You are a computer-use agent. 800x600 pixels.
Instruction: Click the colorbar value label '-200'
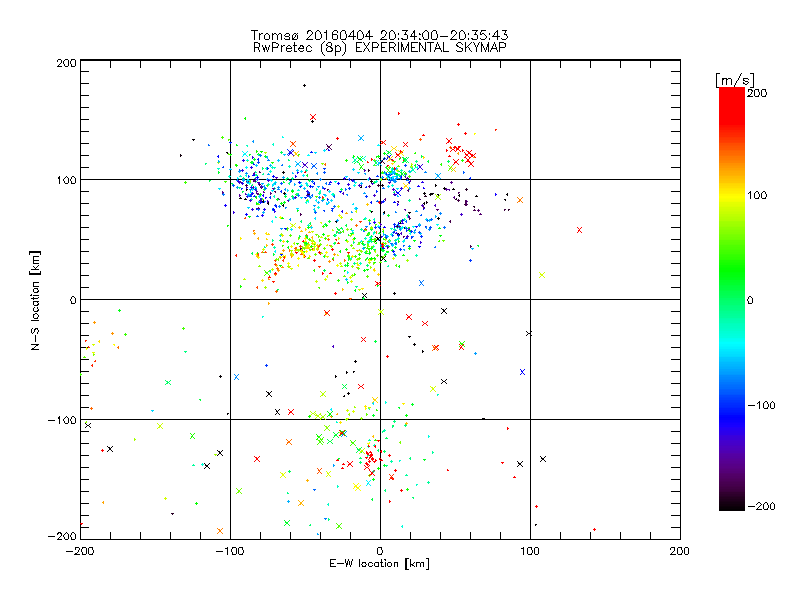click(x=761, y=506)
